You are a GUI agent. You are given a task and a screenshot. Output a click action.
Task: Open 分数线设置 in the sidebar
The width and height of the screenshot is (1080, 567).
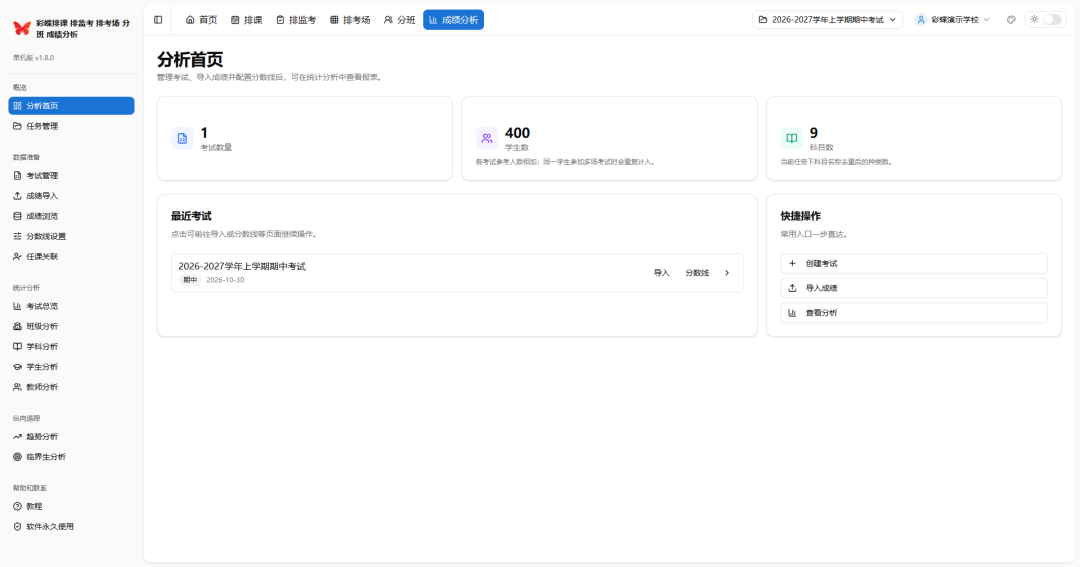(x=71, y=236)
